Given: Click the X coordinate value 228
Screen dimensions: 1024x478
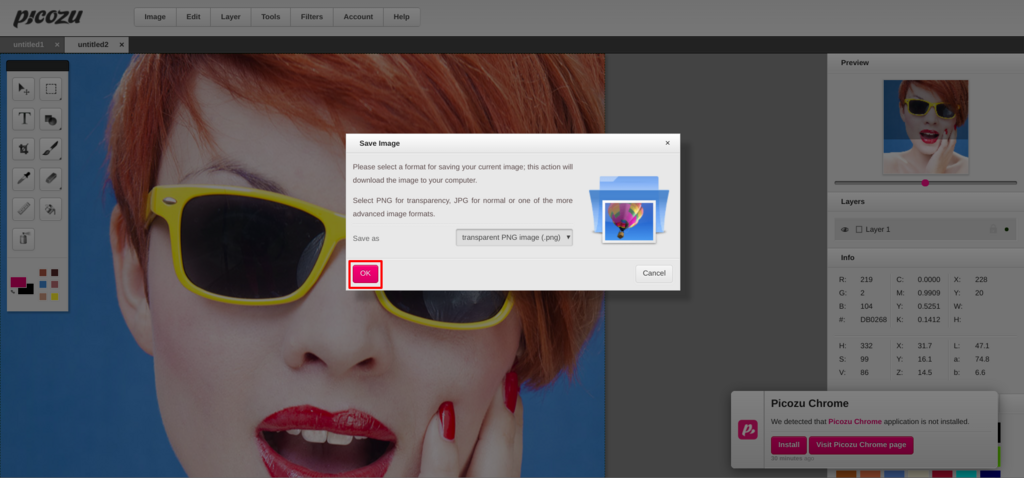Looking at the screenshot, I should (x=981, y=279).
